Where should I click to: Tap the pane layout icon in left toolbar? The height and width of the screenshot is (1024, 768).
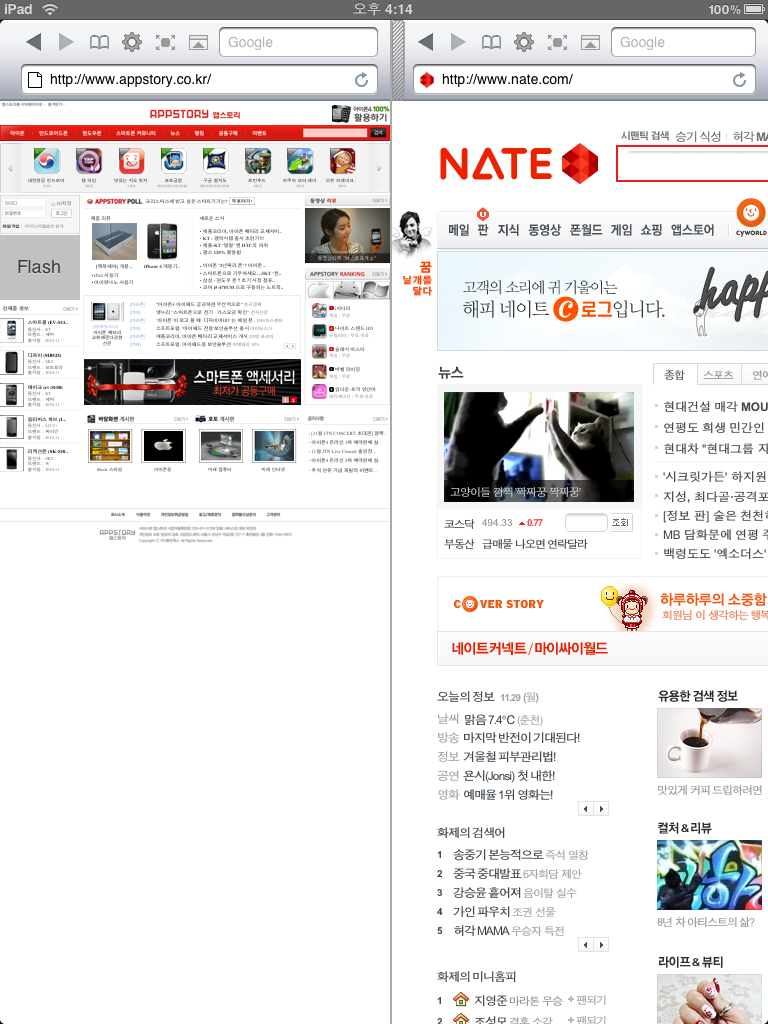point(199,42)
